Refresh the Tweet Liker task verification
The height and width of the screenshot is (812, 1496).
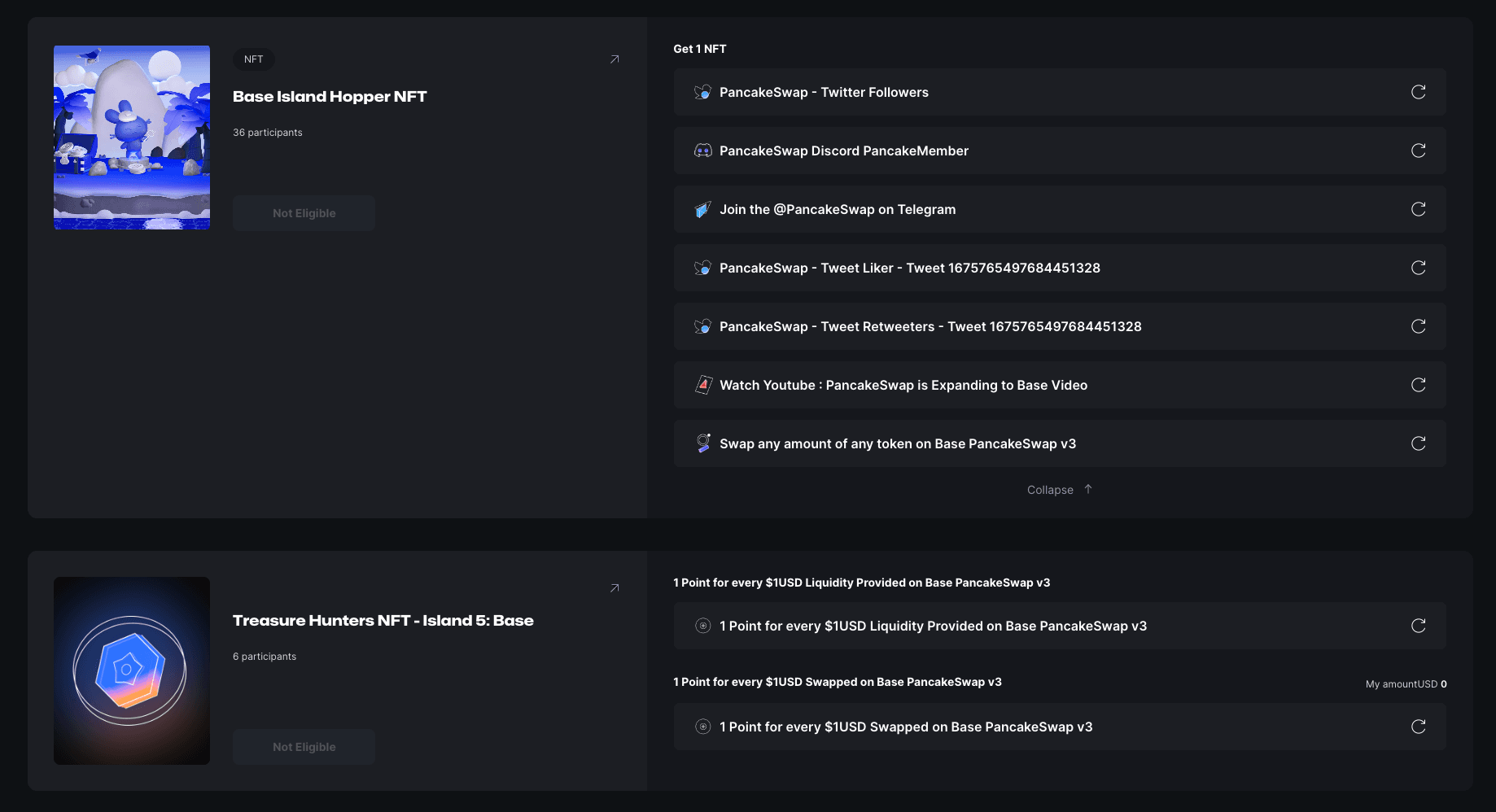click(1418, 268)
